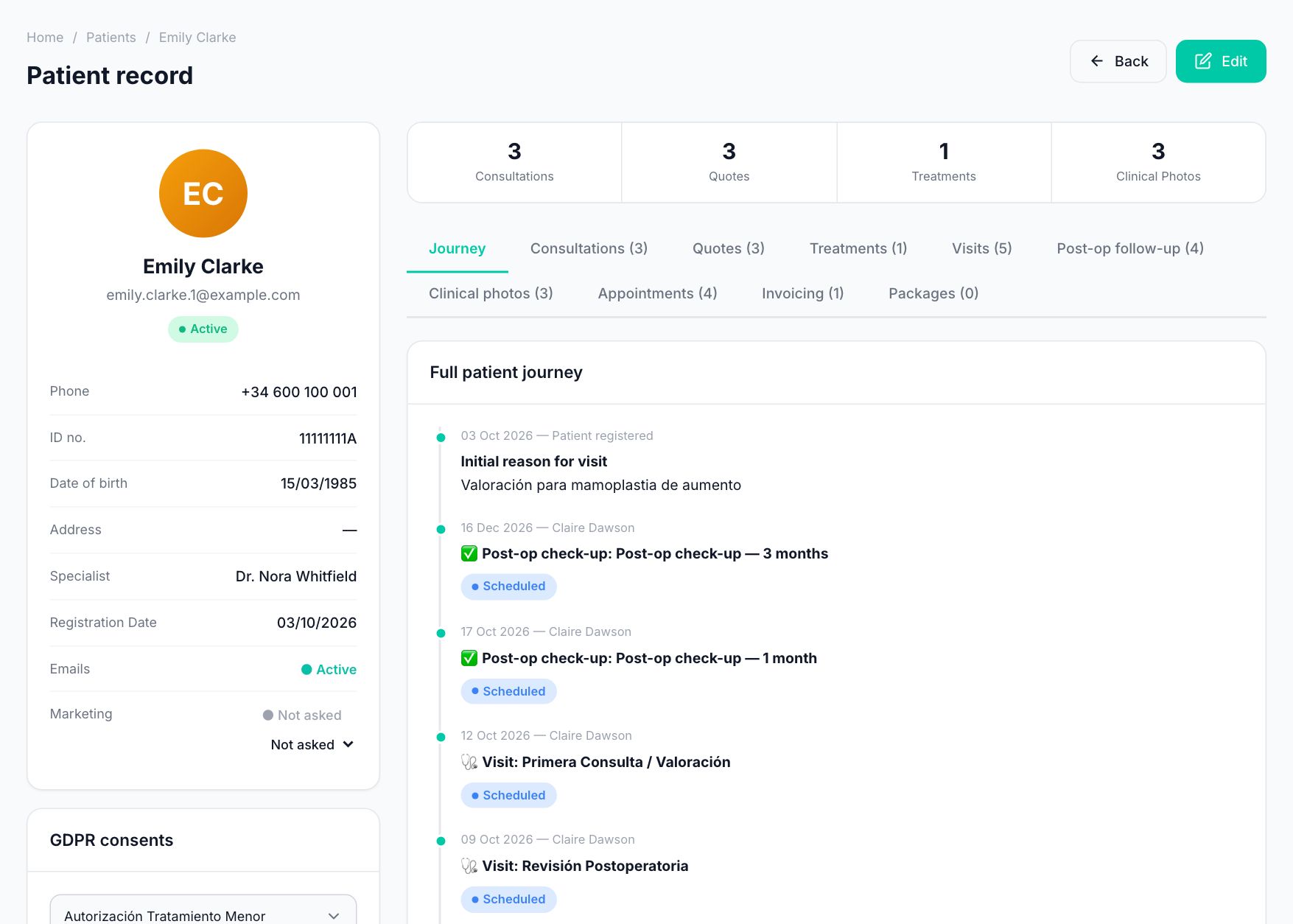1293x924 pixels.
Task: Click the Full patient journey heading
Action: (506, 372)
